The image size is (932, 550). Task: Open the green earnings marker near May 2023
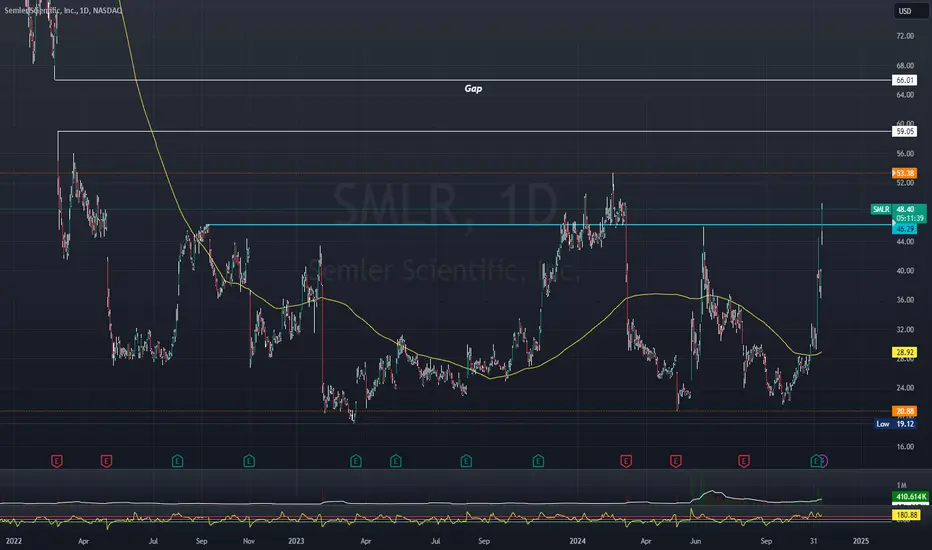(395, 461)
